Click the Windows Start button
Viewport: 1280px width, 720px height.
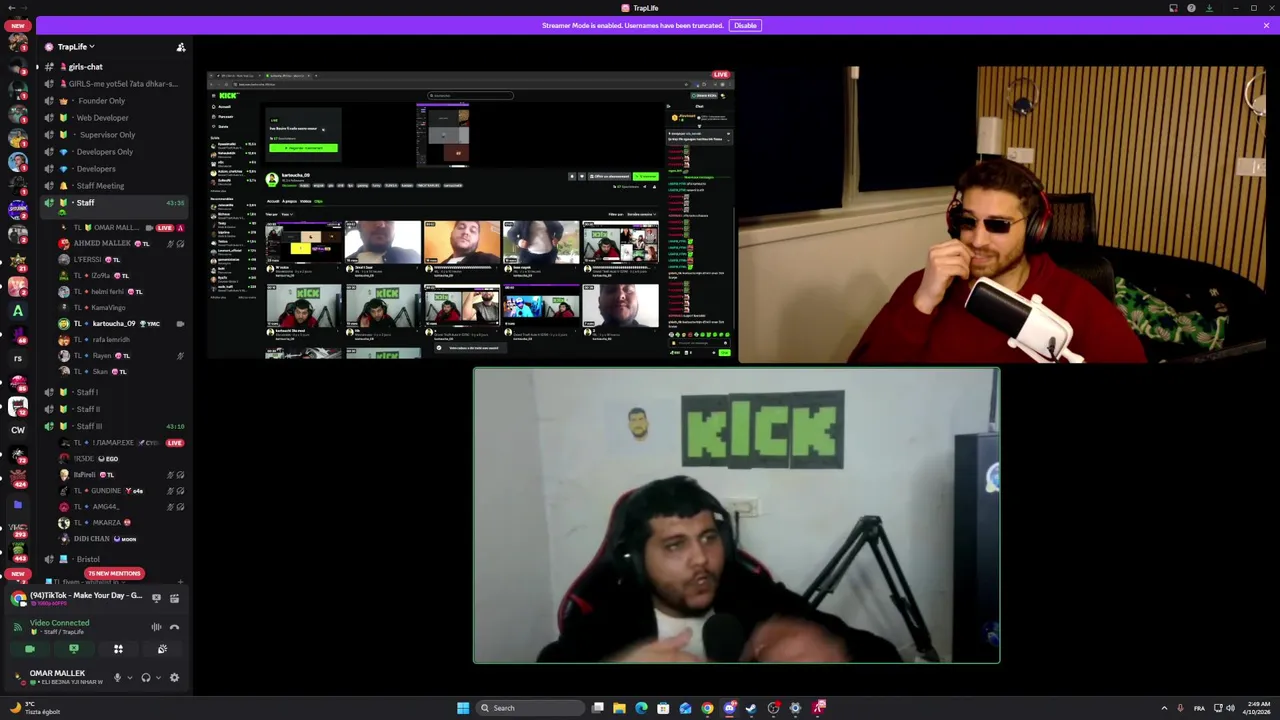tap(463, 708)
